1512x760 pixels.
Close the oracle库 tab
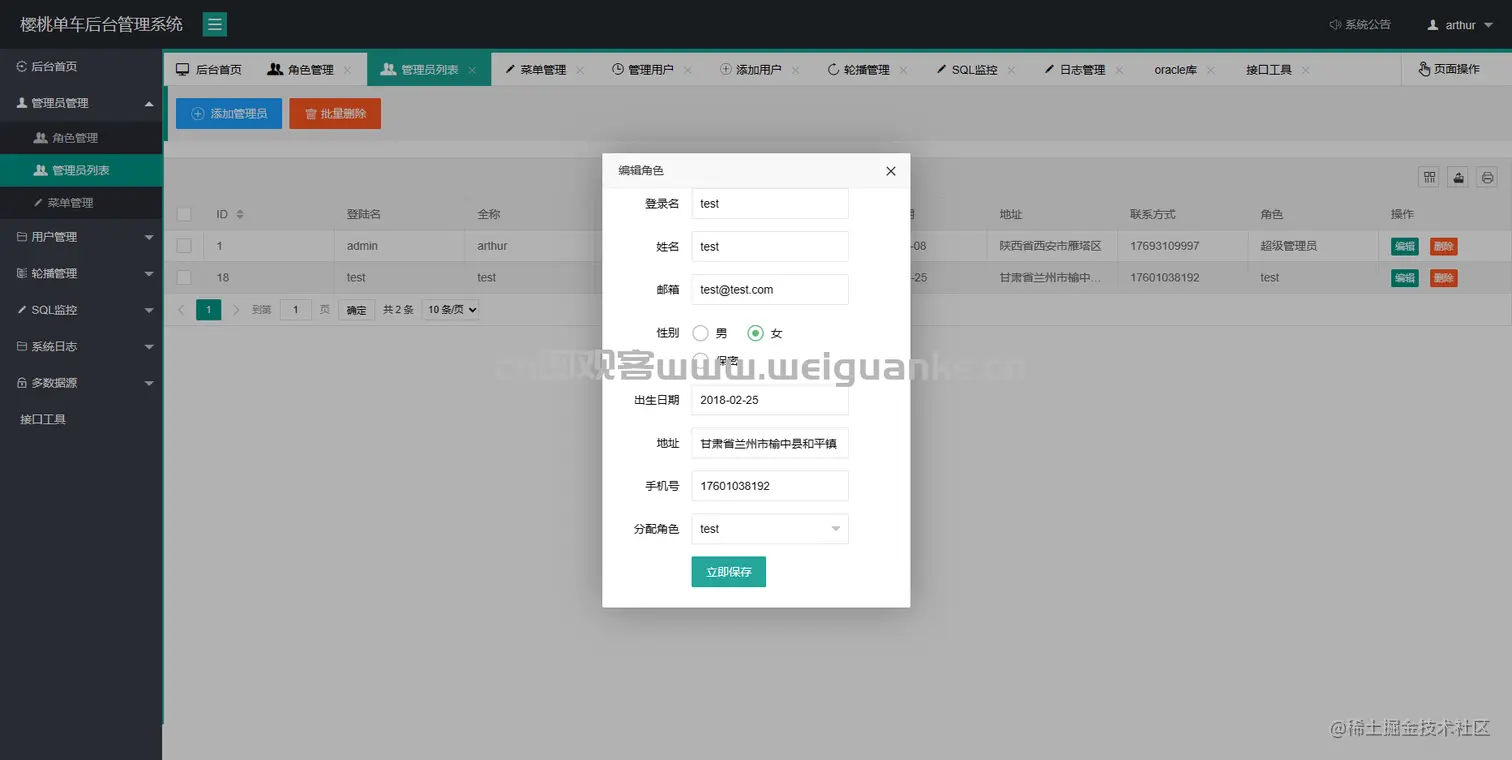(1210, 70)
